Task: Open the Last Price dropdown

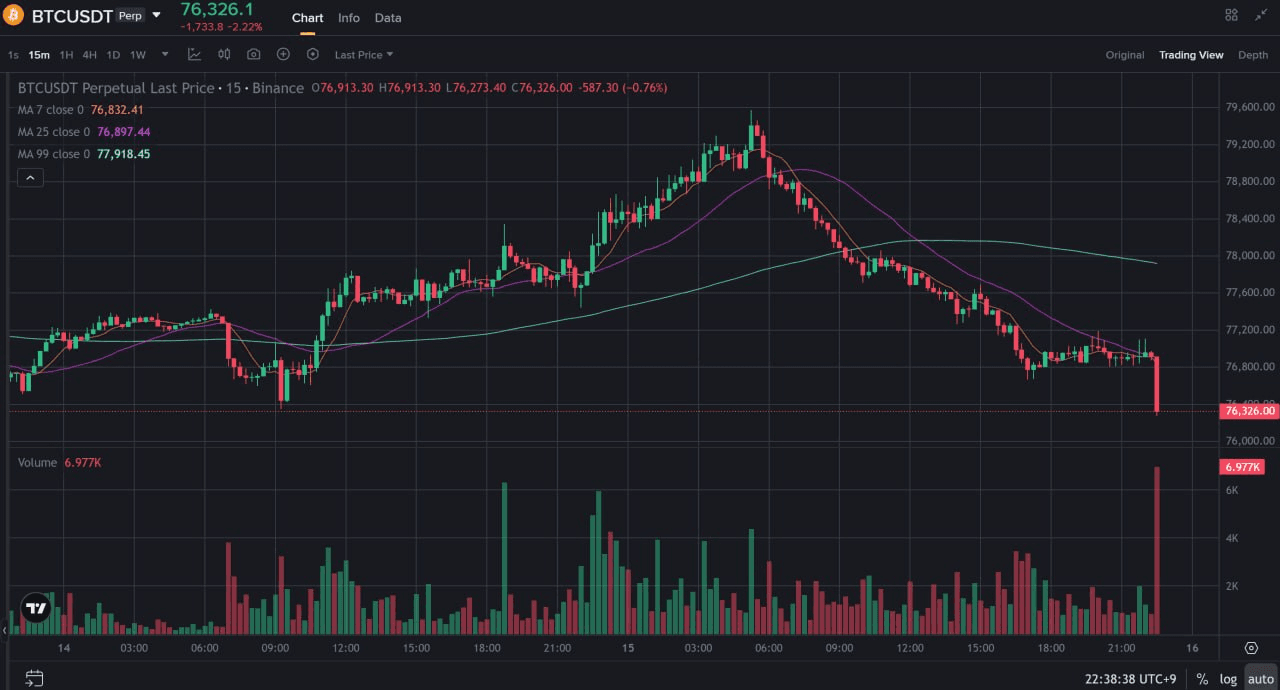Action: coord(364,55)
